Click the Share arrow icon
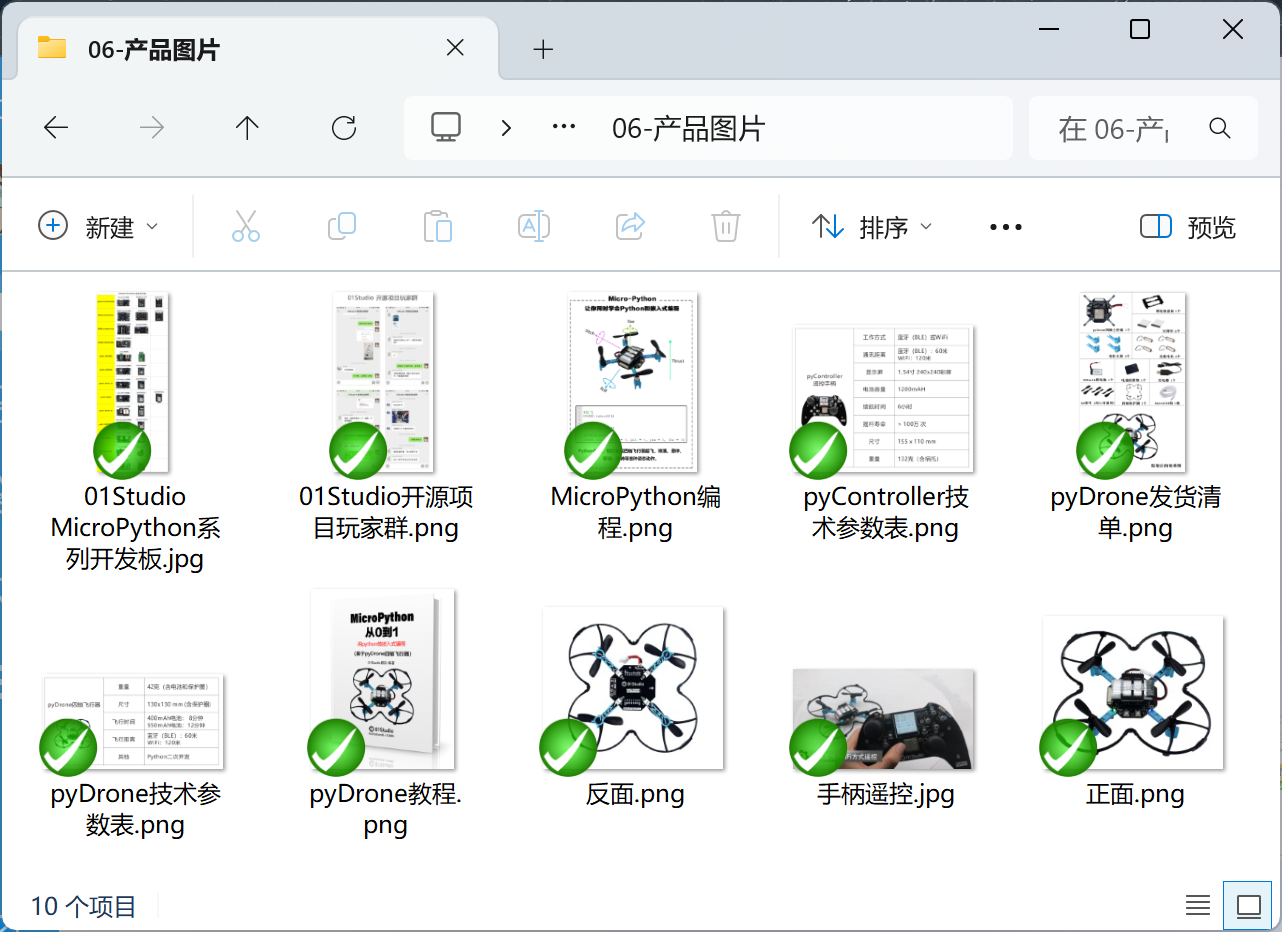1282x932 pixels. click(630, 226)
